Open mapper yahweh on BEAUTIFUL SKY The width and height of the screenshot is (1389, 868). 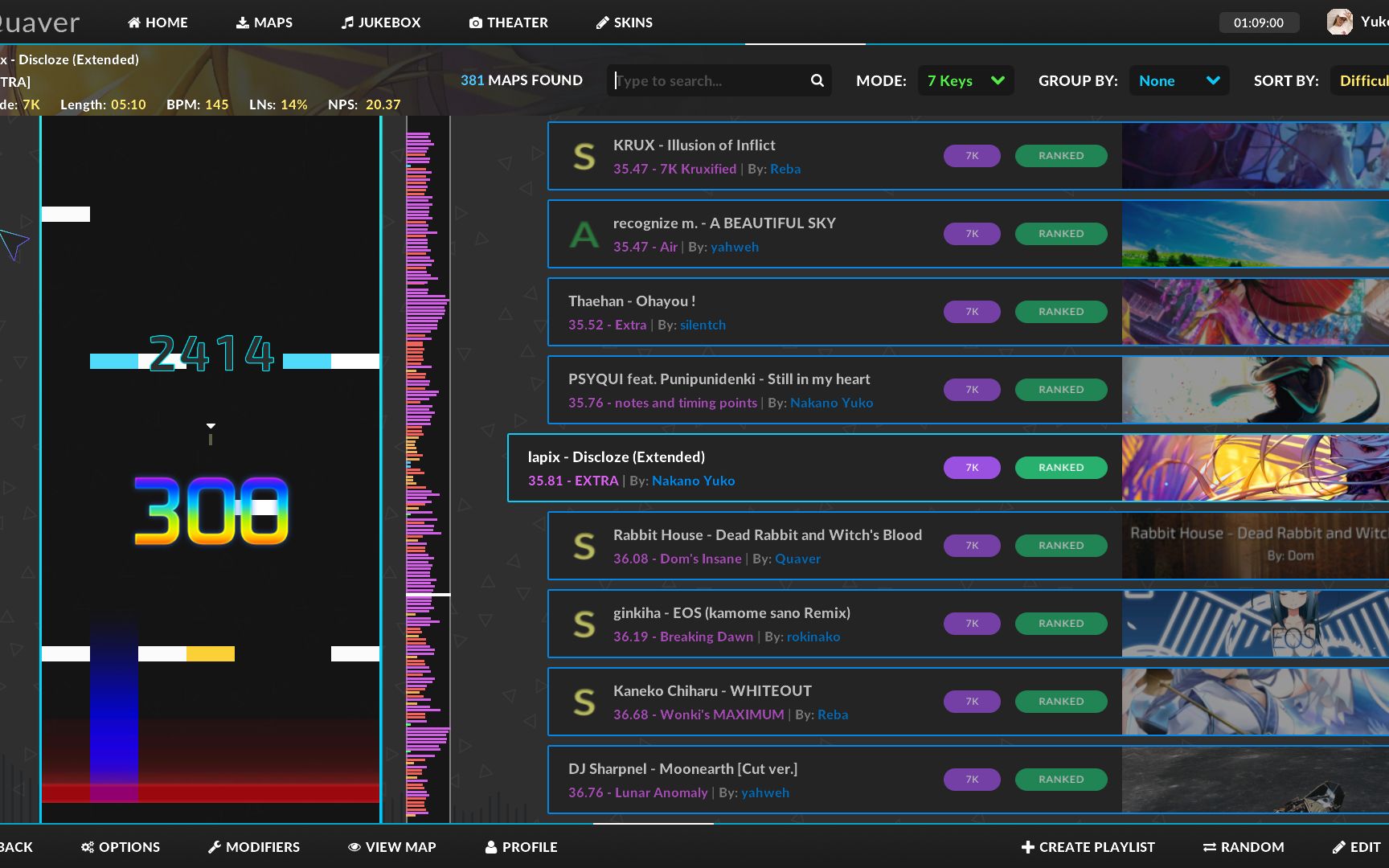pyautogui.click(x=735, y=247)
